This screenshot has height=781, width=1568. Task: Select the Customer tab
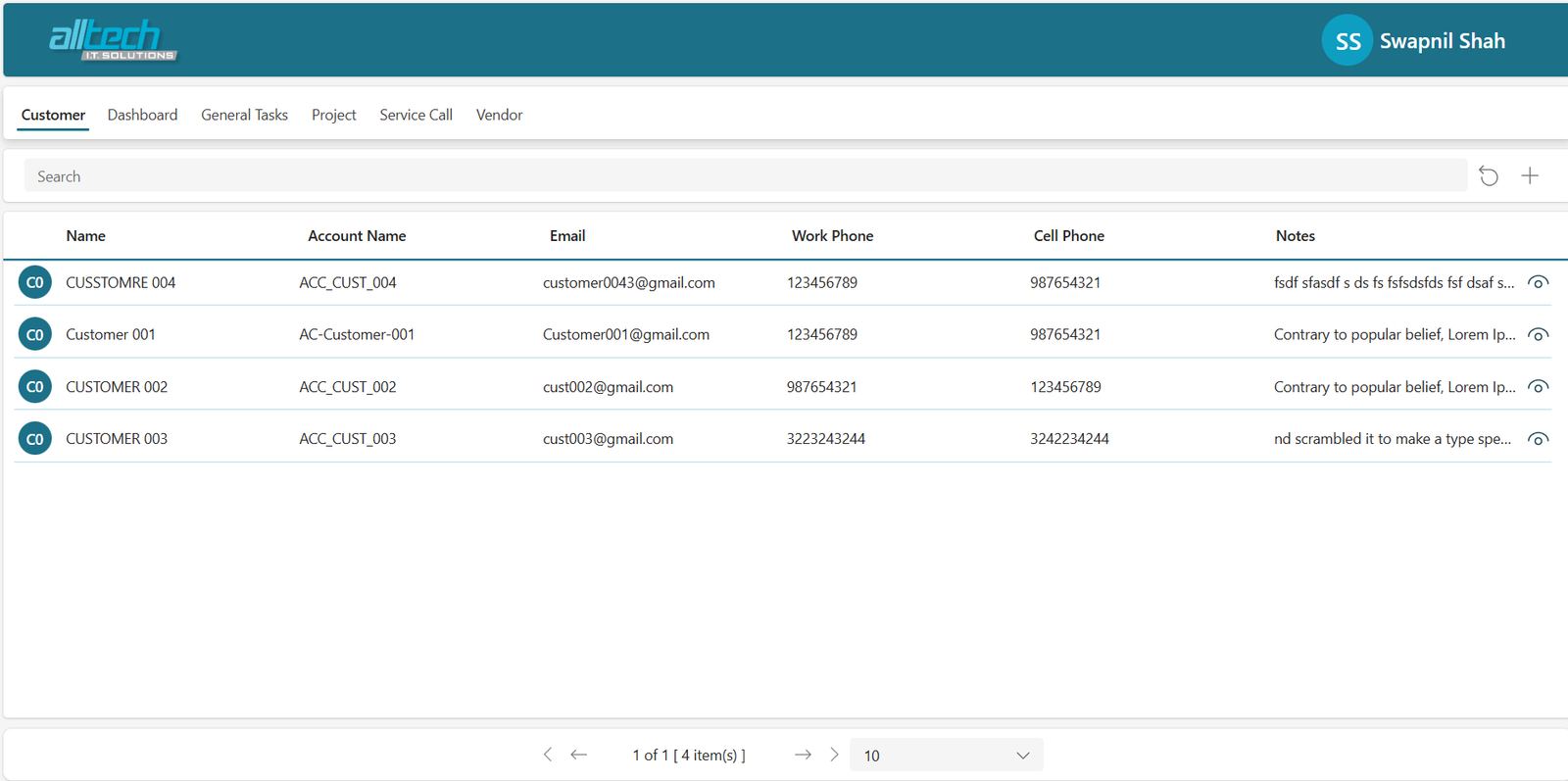pos(53,115)
